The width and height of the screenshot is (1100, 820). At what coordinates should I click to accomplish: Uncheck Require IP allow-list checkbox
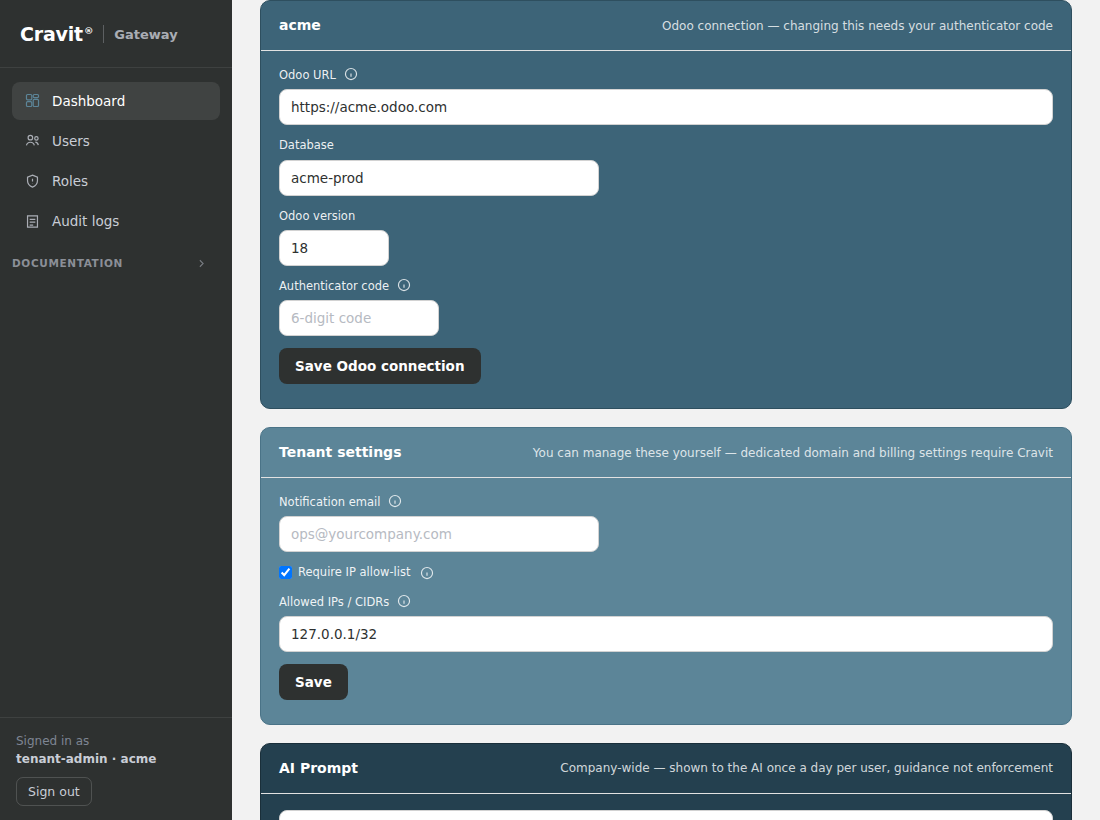coord(286,572)
